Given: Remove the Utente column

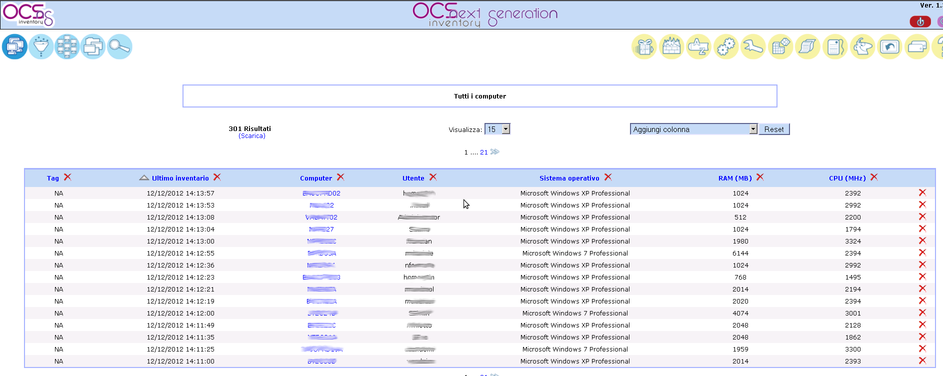Looking at the screenshot, I should coord(433,177).
